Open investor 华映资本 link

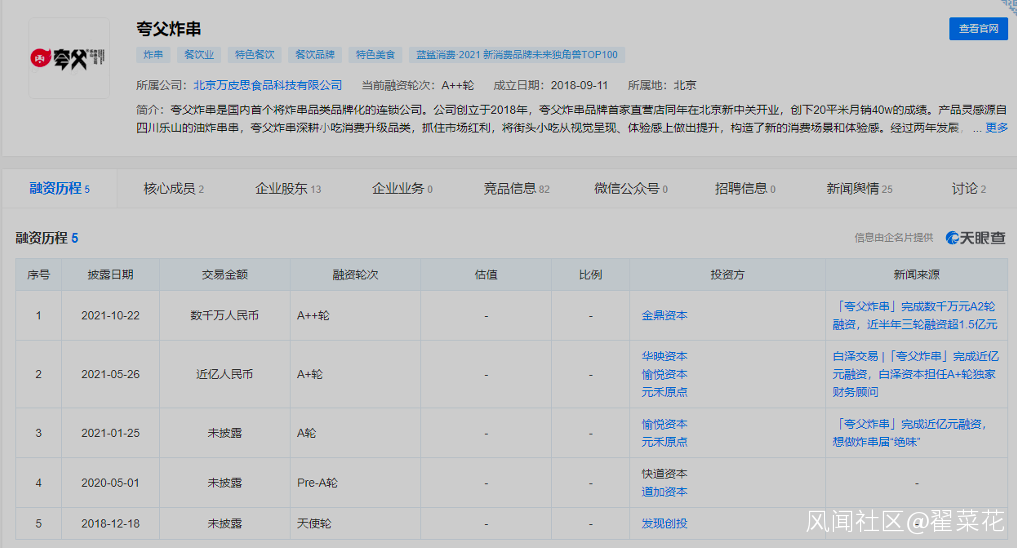[x=664, y=356]
